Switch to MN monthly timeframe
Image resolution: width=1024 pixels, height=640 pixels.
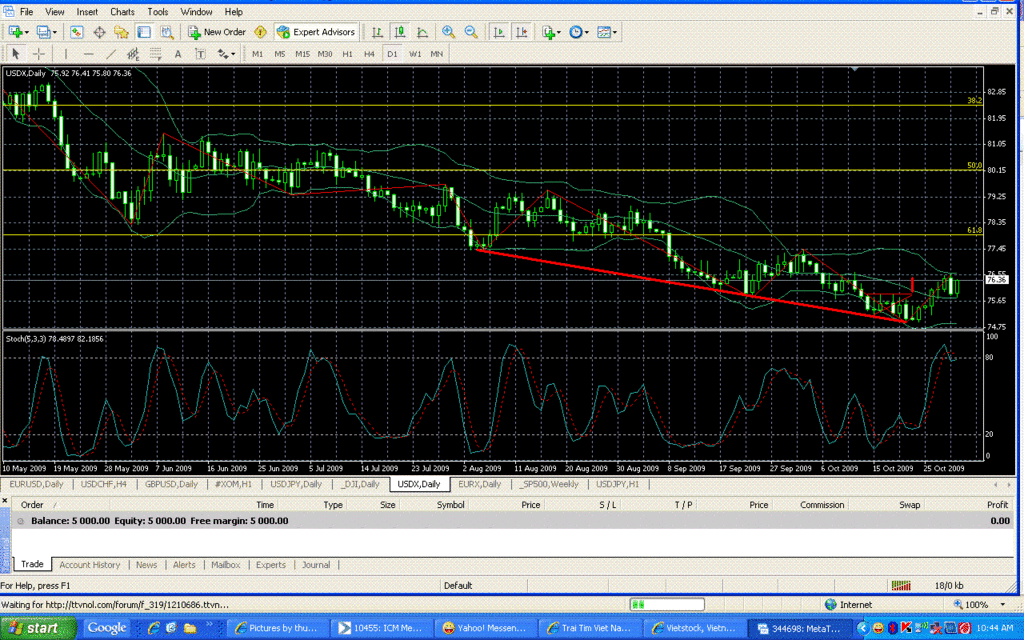tap(437, 54)
